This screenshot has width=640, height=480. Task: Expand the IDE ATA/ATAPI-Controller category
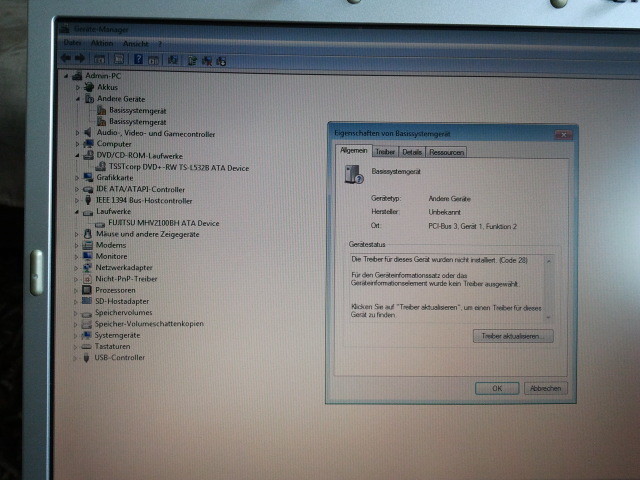pyautogui.click(x=77, y=189)
